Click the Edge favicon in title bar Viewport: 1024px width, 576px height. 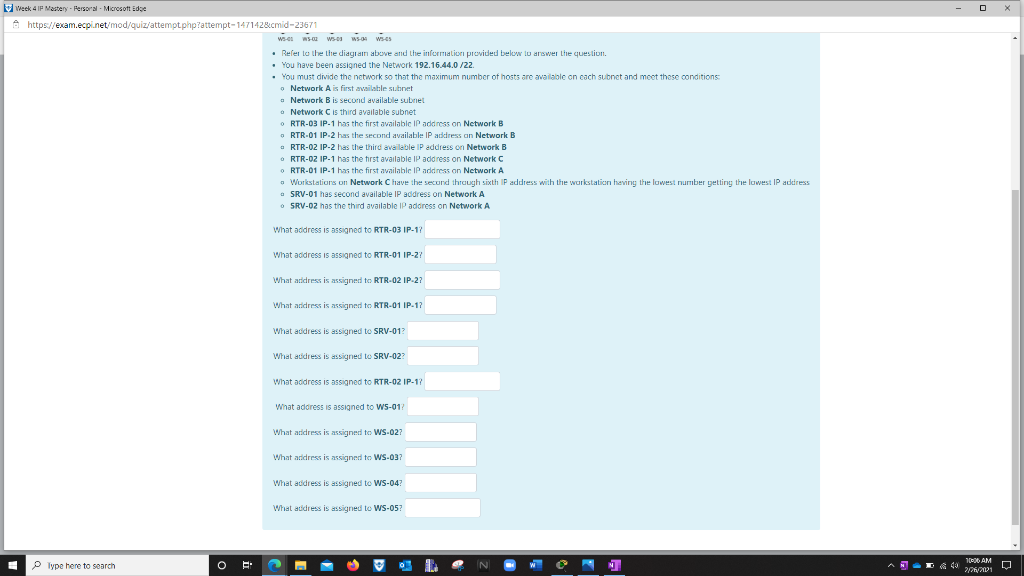(8, 8)
